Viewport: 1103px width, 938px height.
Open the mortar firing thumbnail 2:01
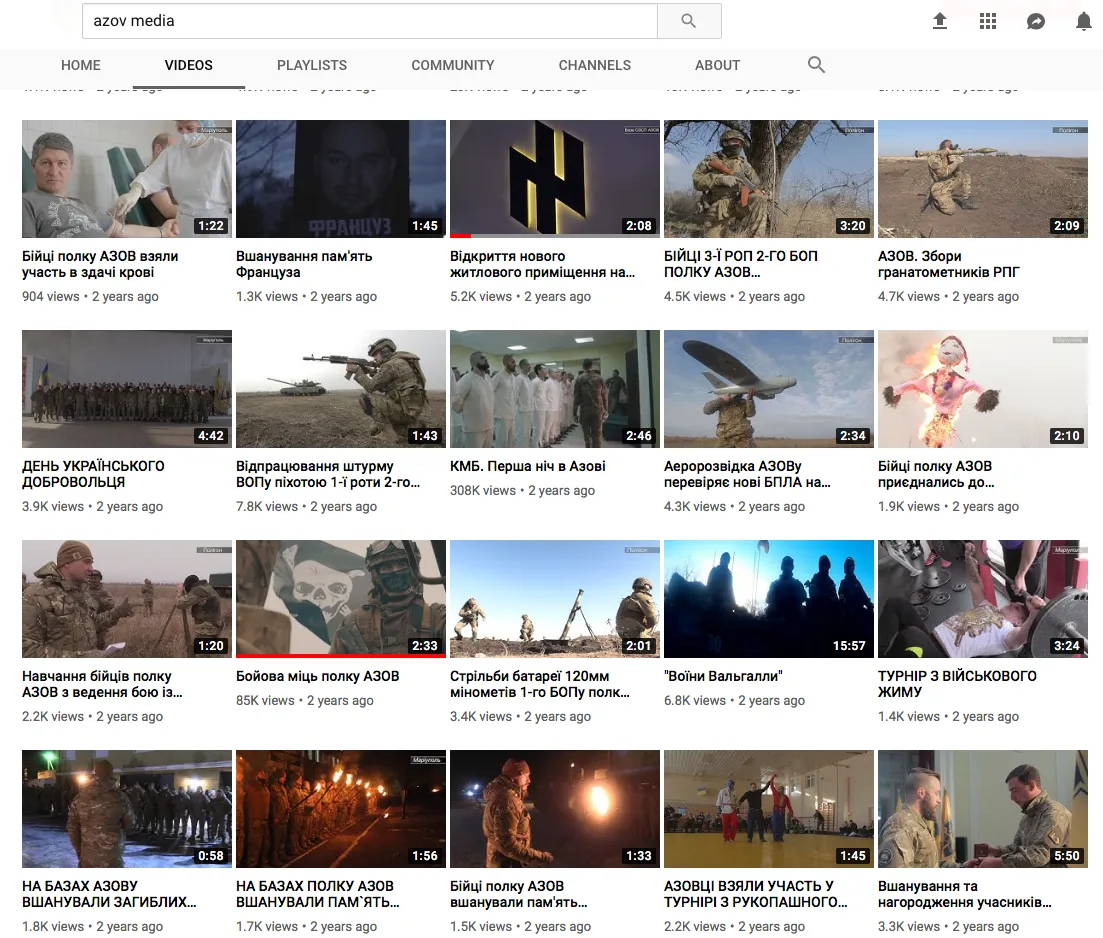[x=555, y=599]
